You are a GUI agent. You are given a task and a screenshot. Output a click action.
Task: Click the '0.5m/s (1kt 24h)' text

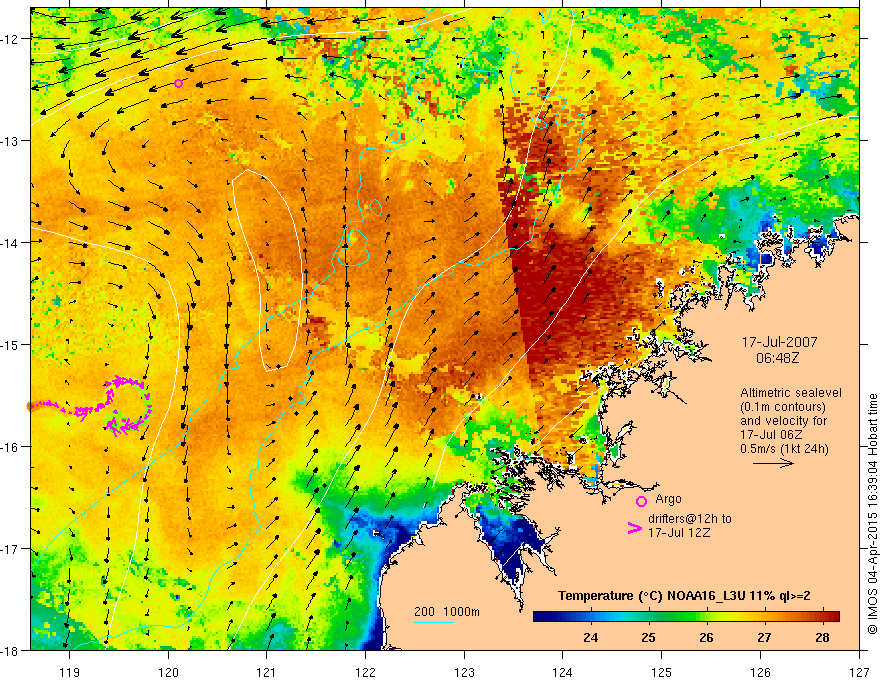[784, 449]
